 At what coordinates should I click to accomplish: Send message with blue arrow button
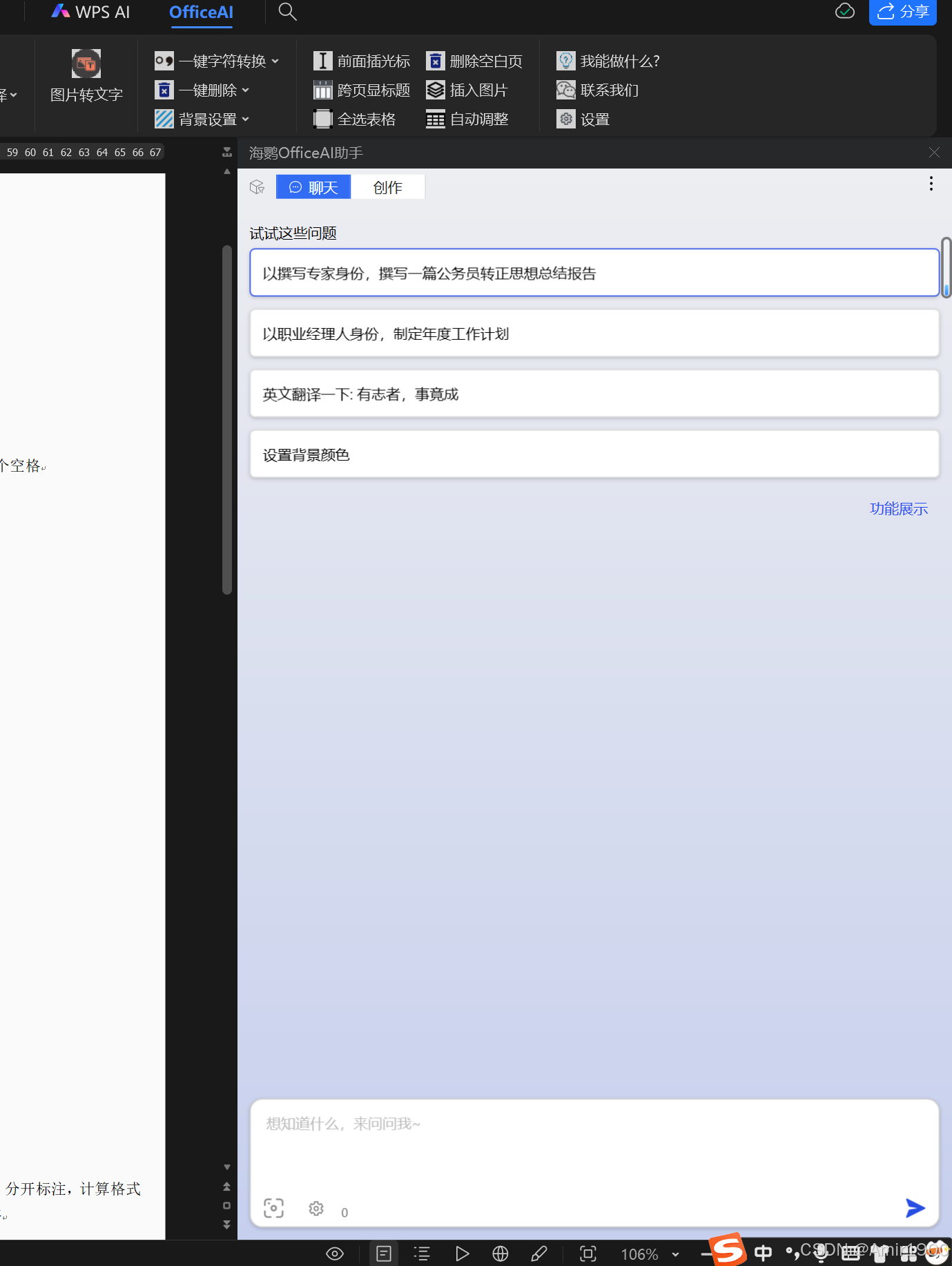915,1208
